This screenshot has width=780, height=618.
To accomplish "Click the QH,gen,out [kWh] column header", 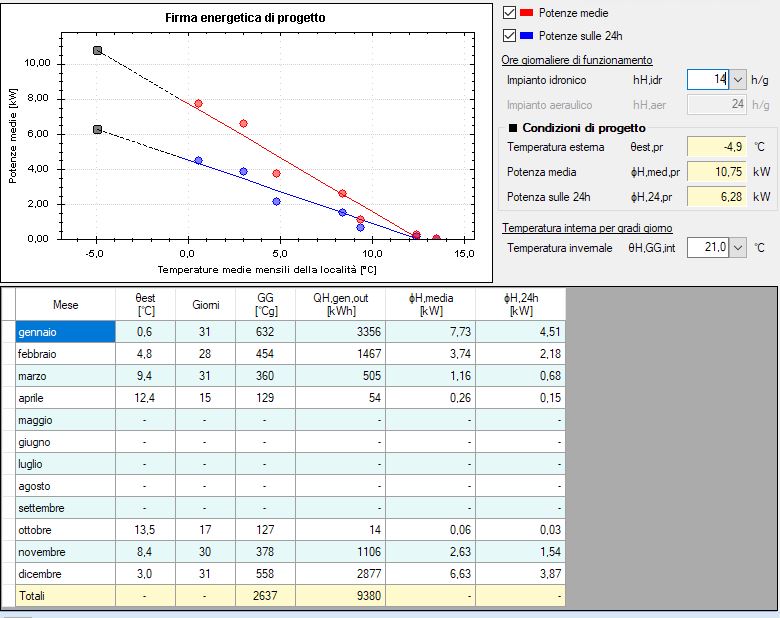I will coord(340,305).
